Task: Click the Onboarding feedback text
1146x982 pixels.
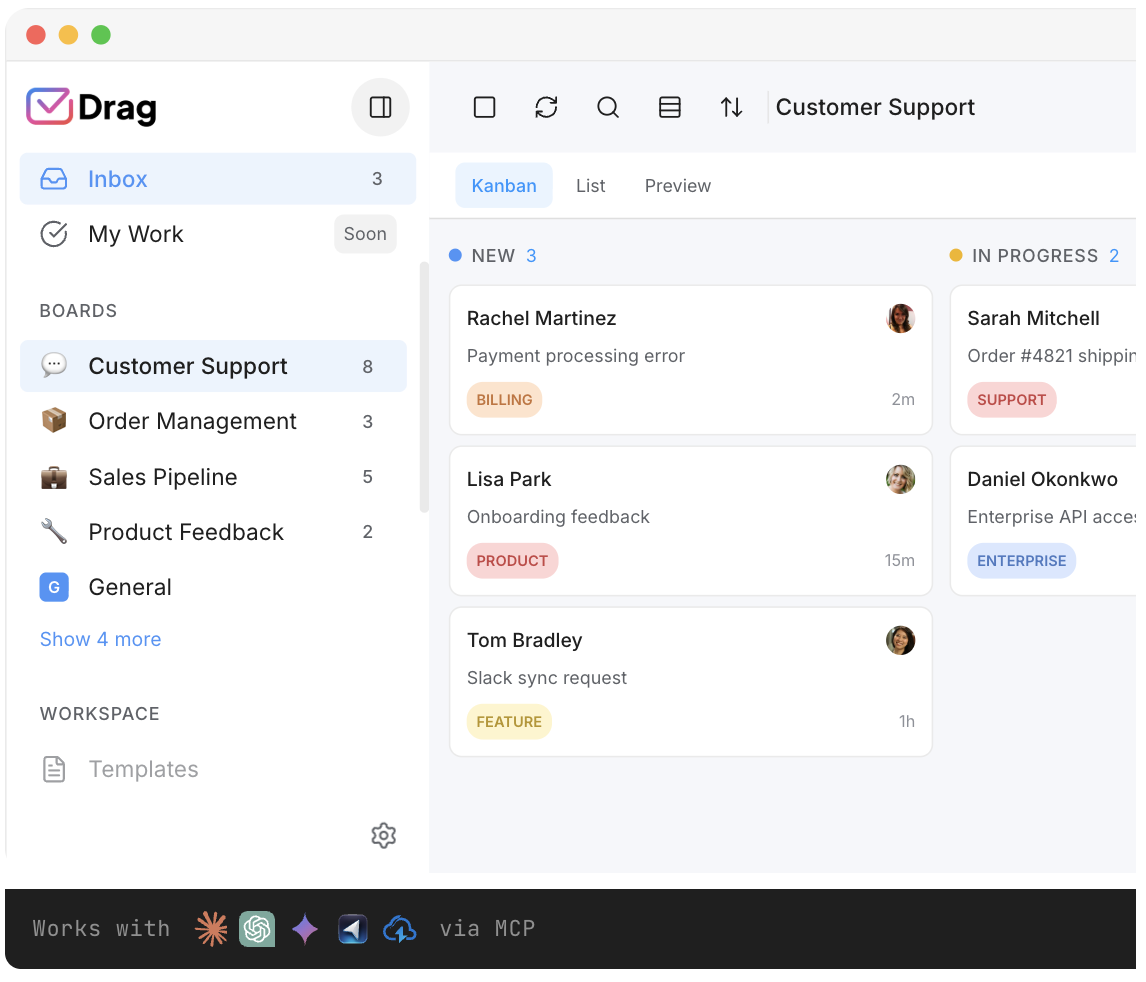Action: click(x=558, y=517)
